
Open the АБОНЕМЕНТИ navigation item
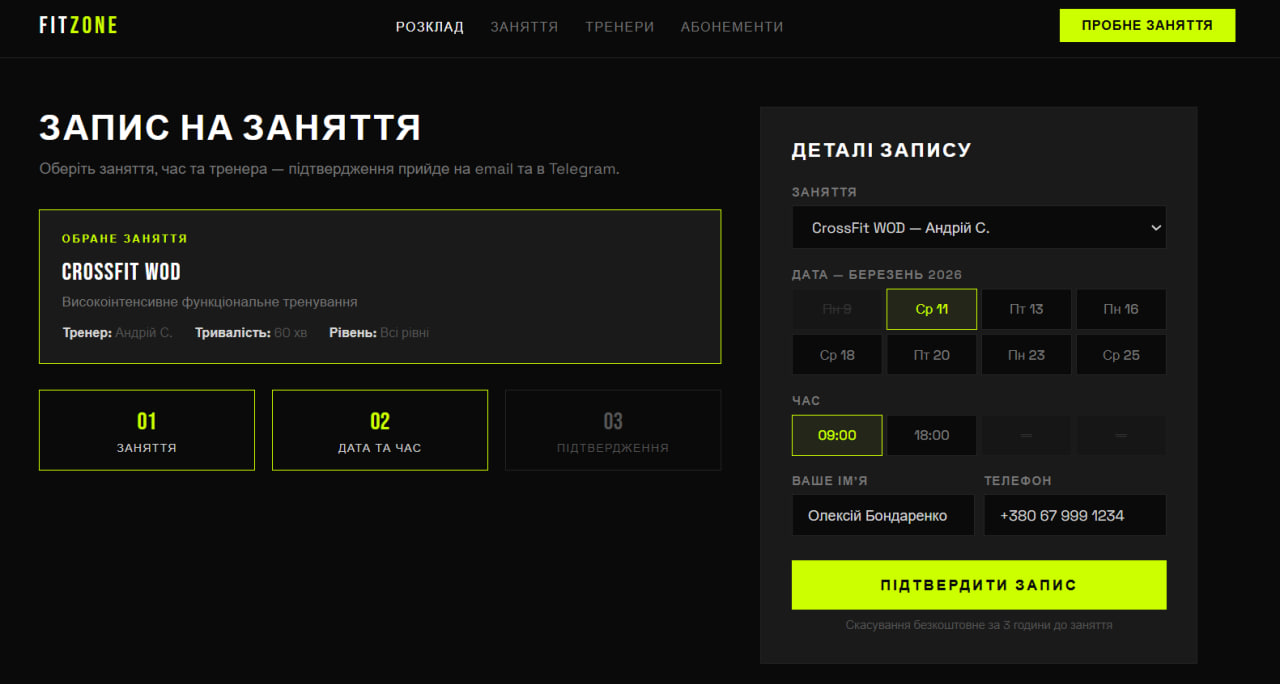pos(731,27)
